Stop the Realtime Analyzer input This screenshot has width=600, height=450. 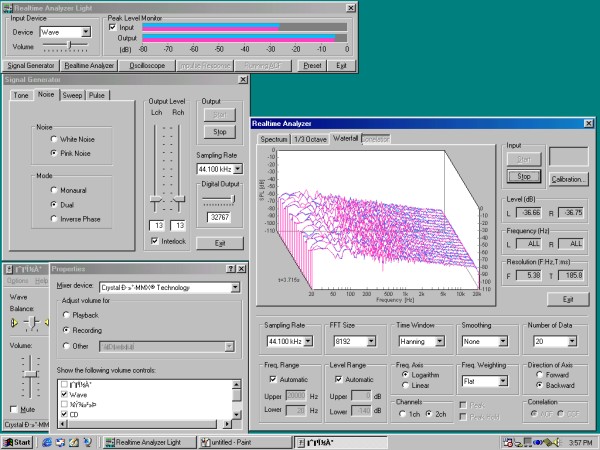coord(524,176)
